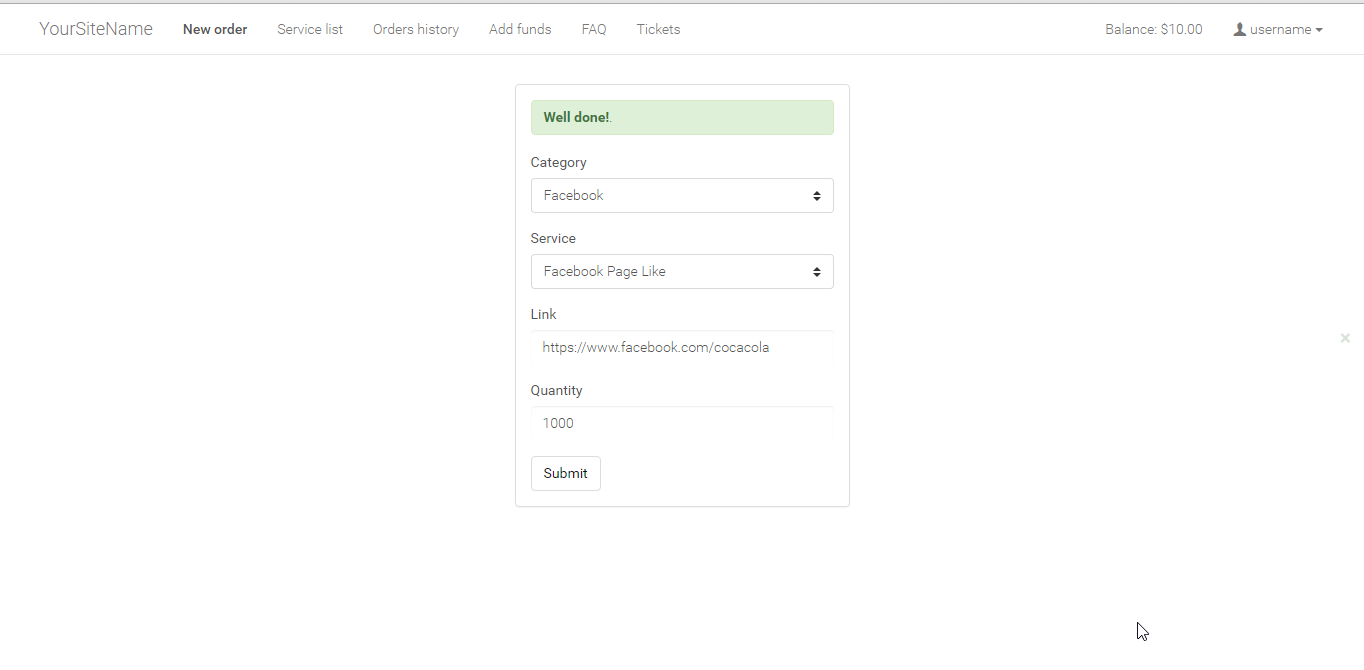The image size is (1364, 670).
Task: Click the Service field label
Action: pos(553,239)
